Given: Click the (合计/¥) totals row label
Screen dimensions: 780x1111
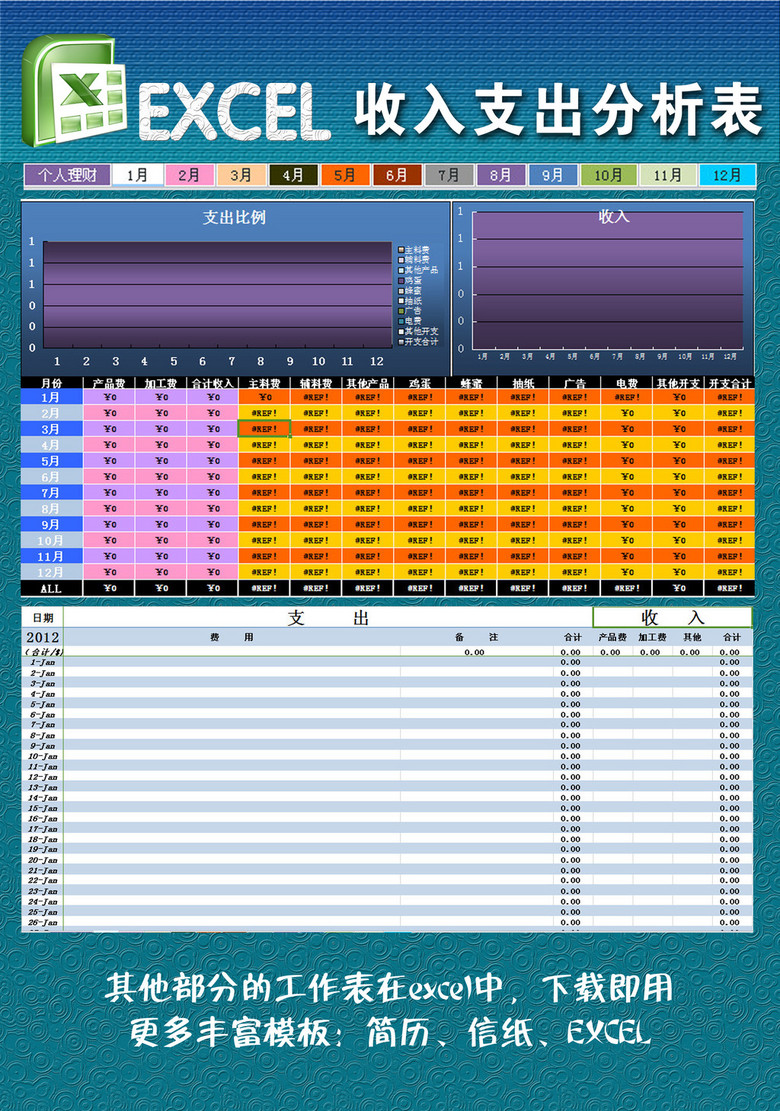Looking at the screenshot, I should (43, 652).
